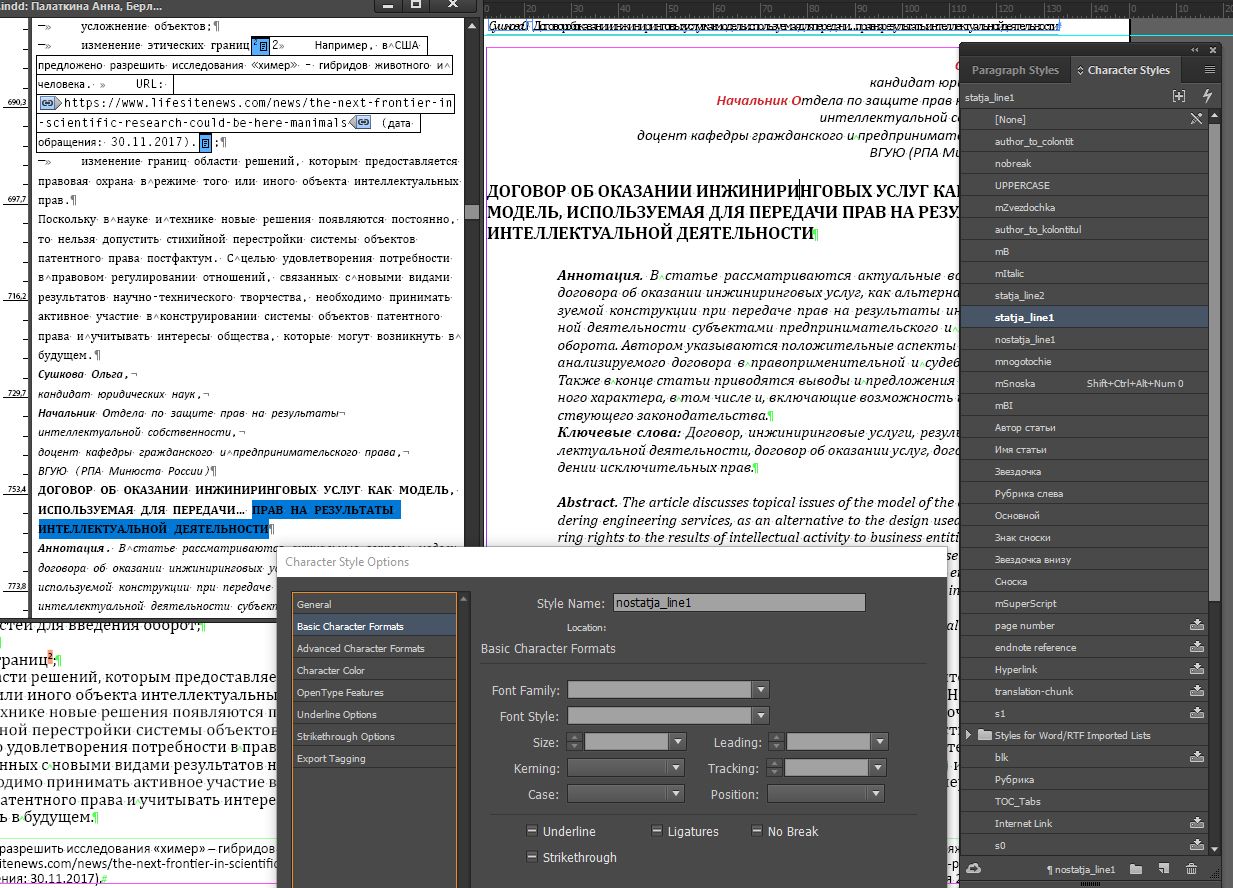Click the imported icon beside page number
1233x888 pixels.
pos(1196,625)
